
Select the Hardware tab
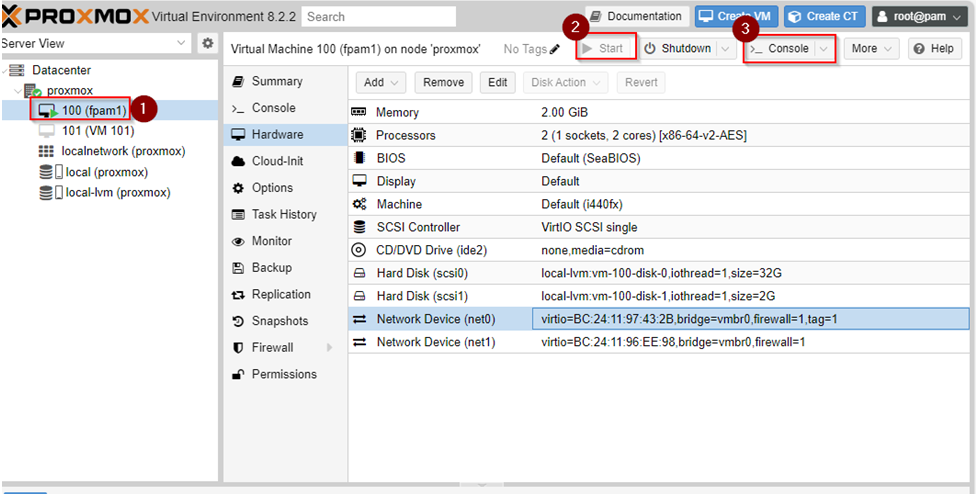point(285,135)
